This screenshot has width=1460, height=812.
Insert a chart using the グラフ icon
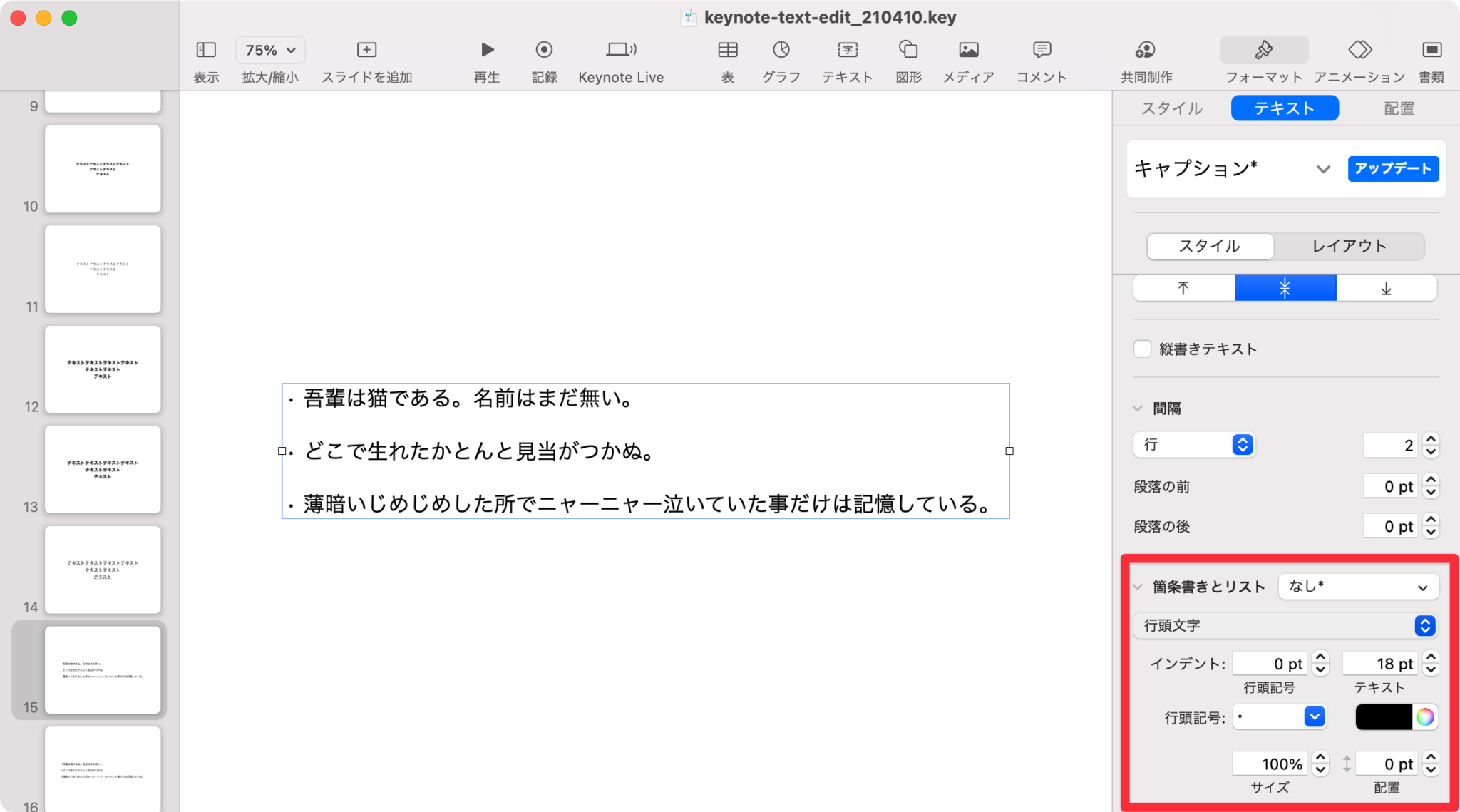click(781, 50)
